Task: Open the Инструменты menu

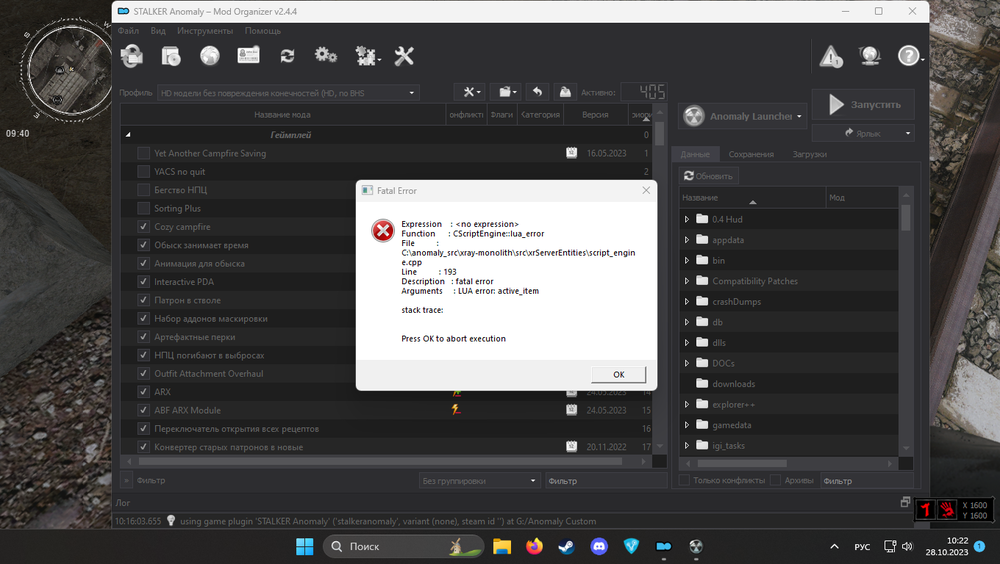Action: click(x=205, y=31)
